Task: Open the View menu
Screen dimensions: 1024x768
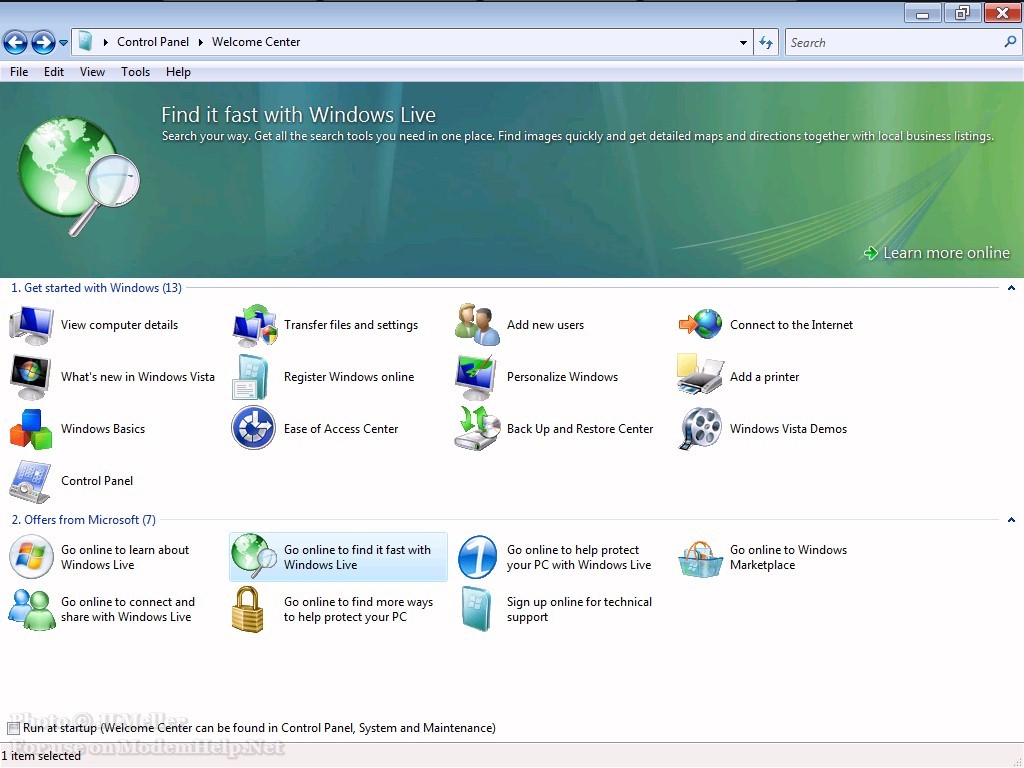Action: 92,72
